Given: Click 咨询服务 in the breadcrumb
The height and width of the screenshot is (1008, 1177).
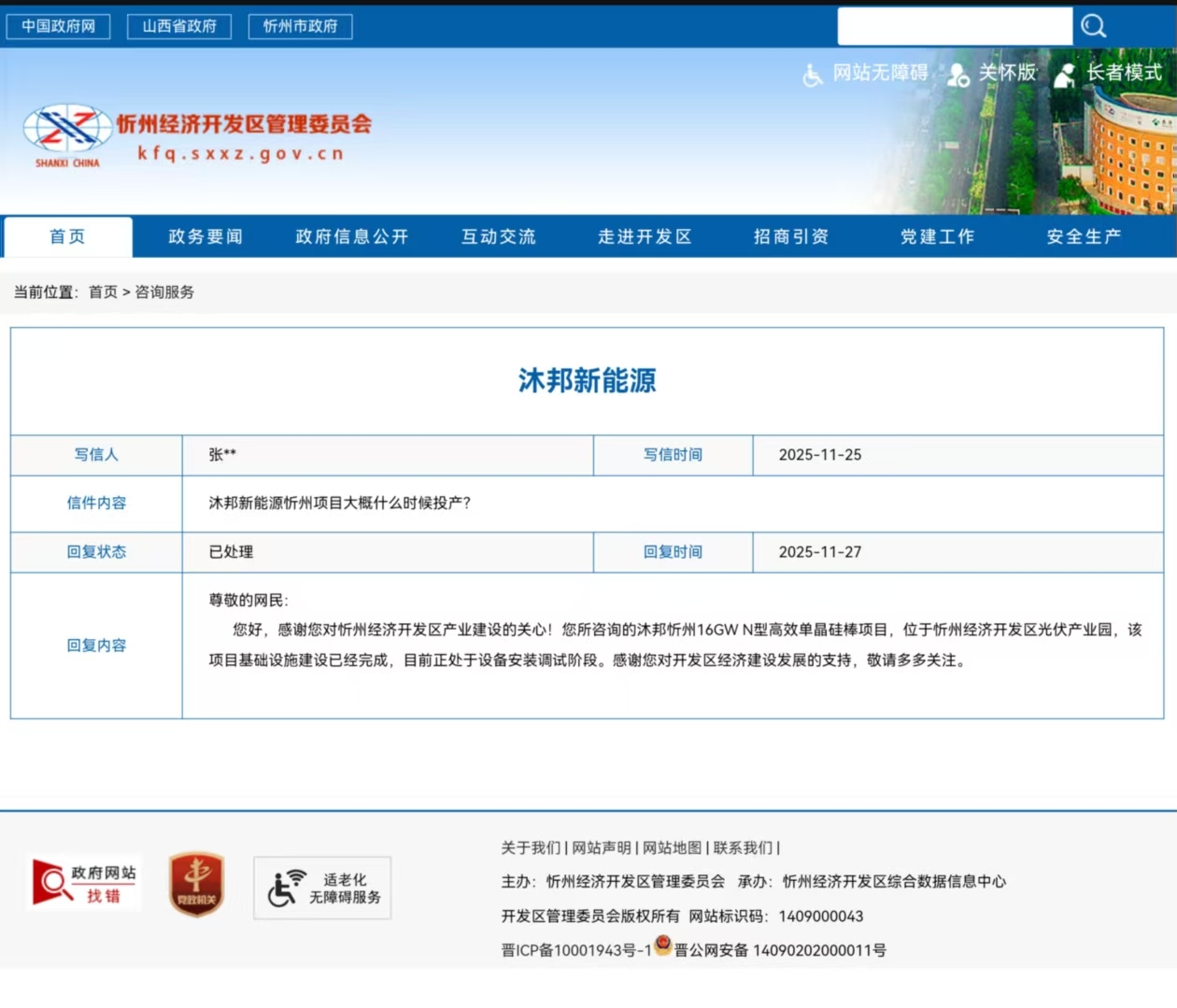Looking at the screenshot, I should (x=164, y=292).
